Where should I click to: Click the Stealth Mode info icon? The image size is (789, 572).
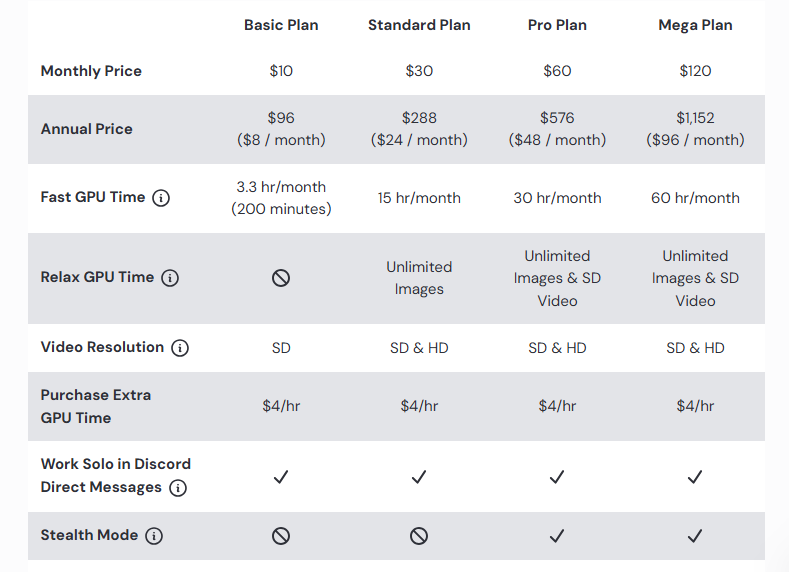[154, 536]
